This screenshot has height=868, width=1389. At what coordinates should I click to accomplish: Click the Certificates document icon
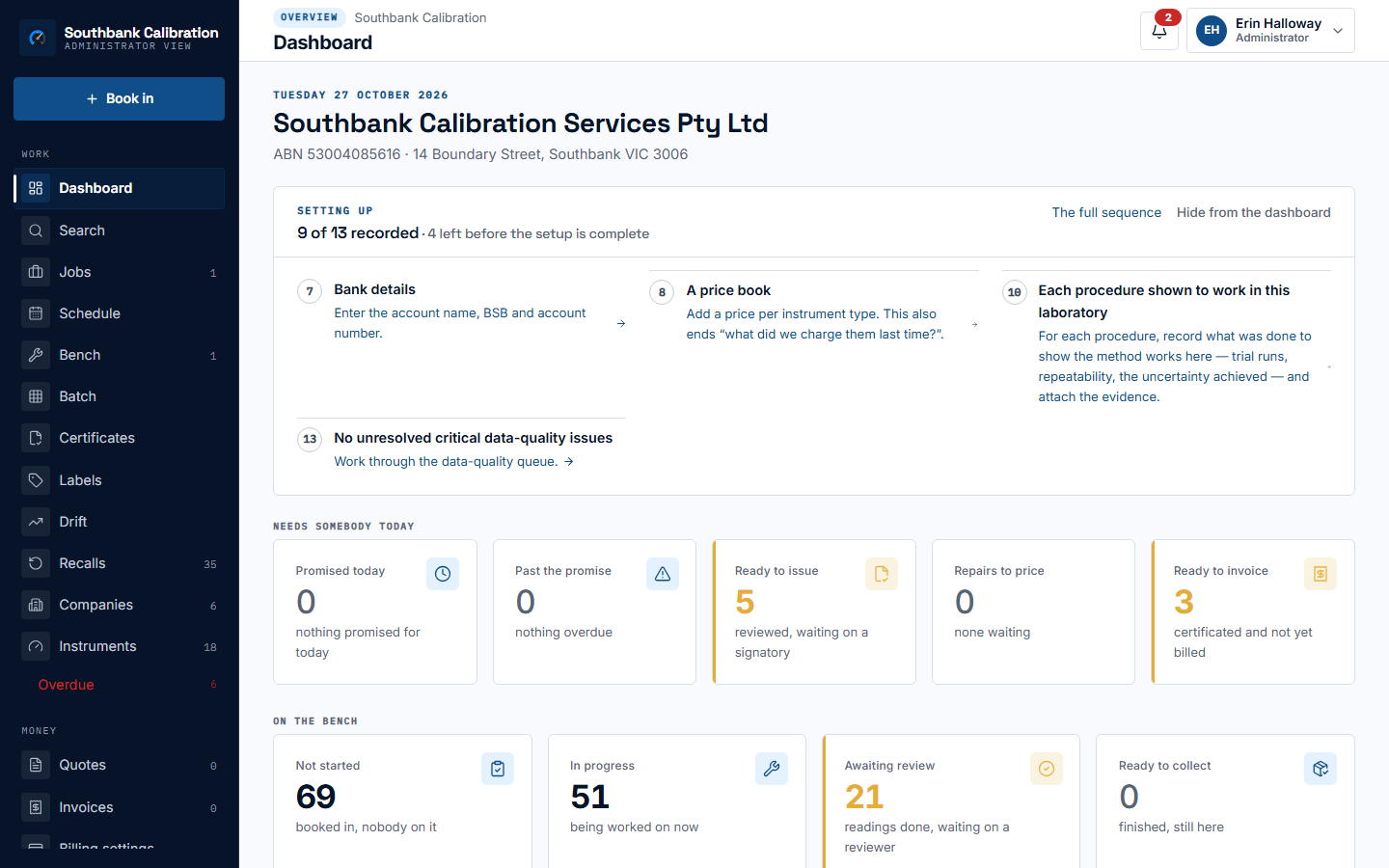[36, 438]
